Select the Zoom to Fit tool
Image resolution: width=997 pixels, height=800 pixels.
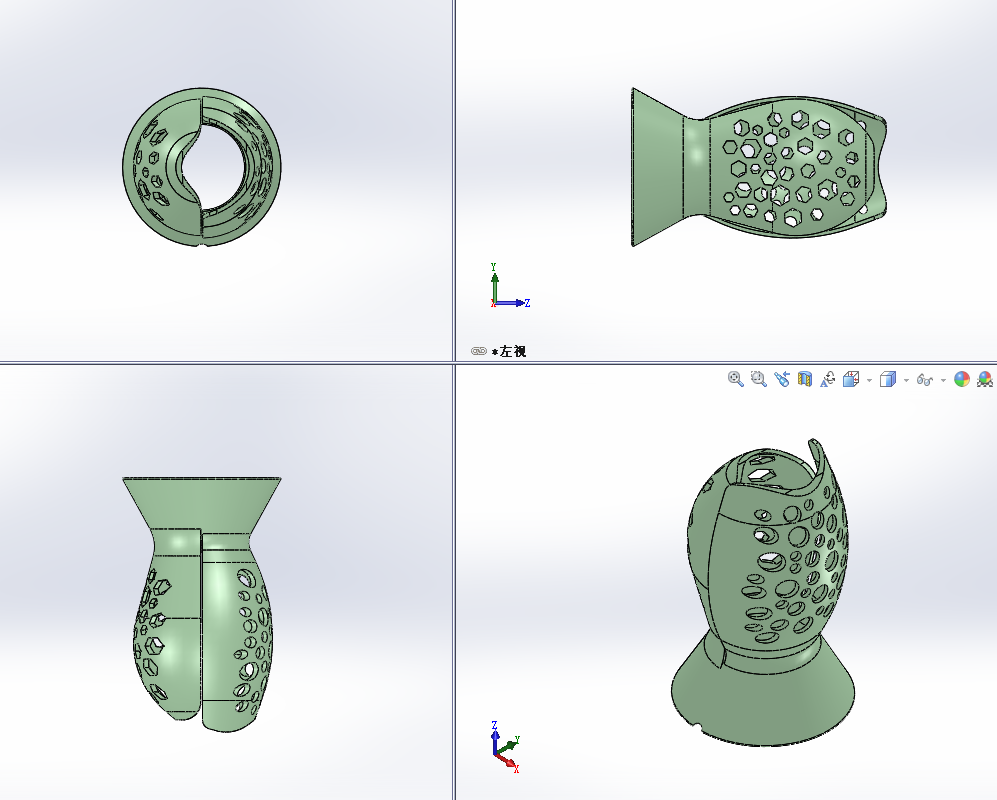click(x=734, y=380)
